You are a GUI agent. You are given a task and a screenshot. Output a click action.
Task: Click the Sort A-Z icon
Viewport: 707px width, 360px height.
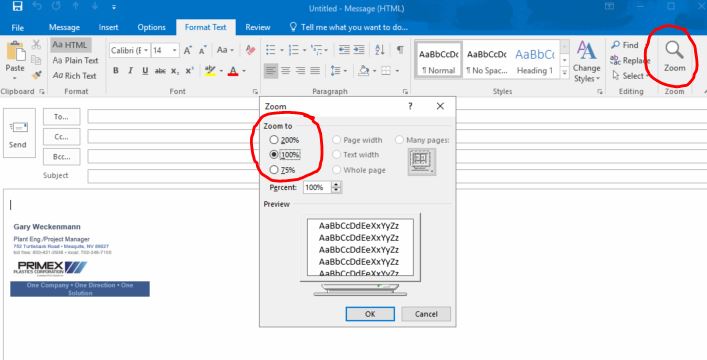(380, 50)
